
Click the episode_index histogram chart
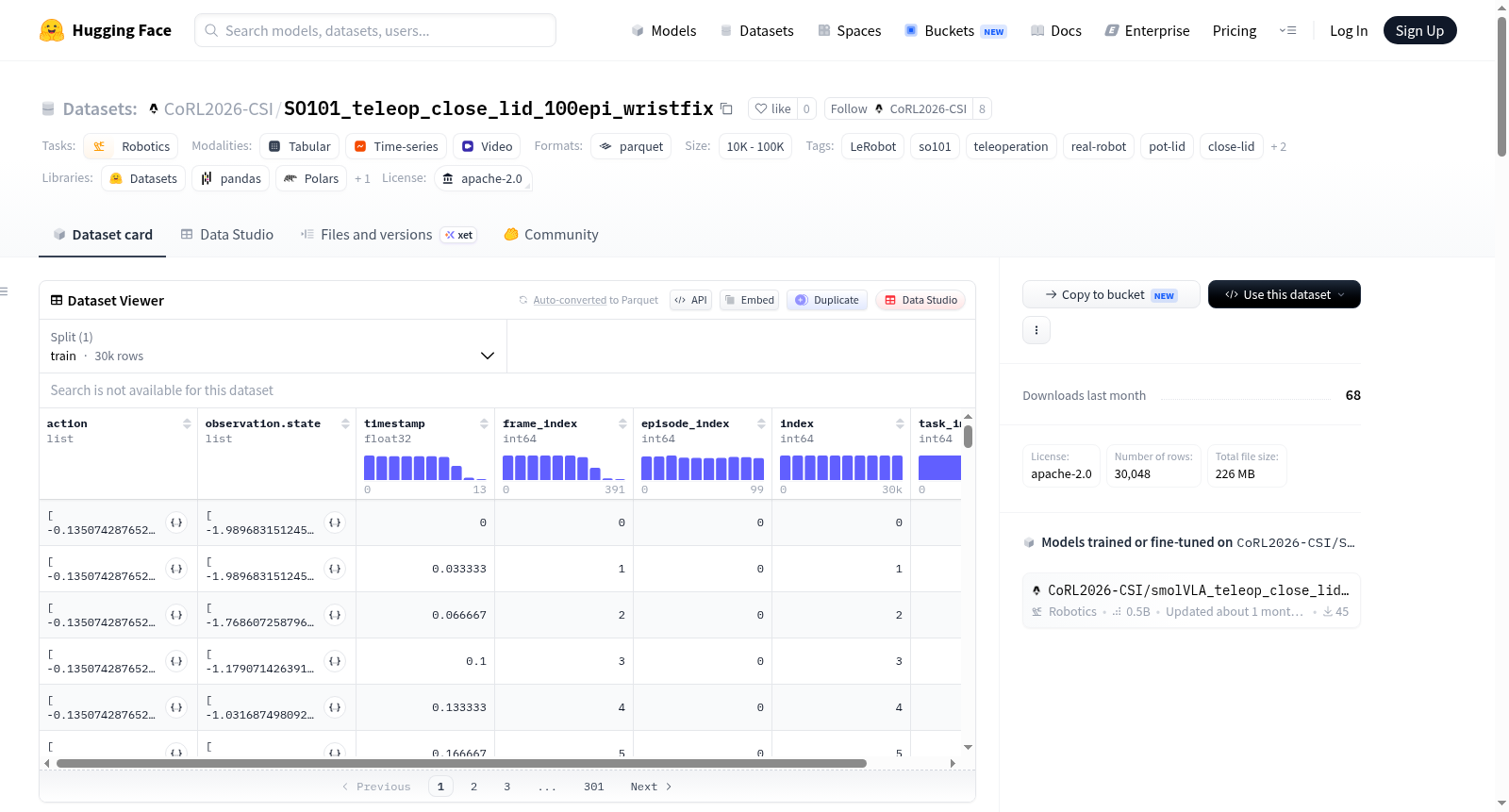pyautogui.click(x=703, y=468)
